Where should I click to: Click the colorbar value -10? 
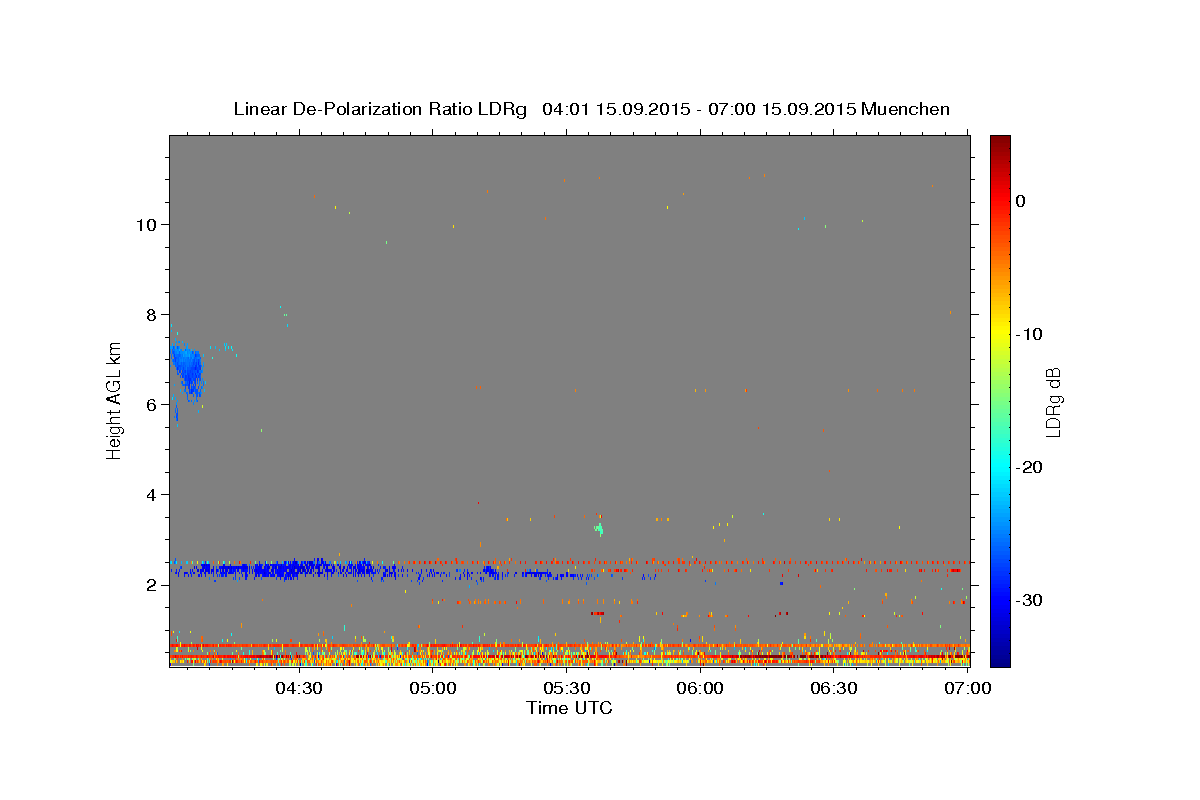[x=1028, y=334]
